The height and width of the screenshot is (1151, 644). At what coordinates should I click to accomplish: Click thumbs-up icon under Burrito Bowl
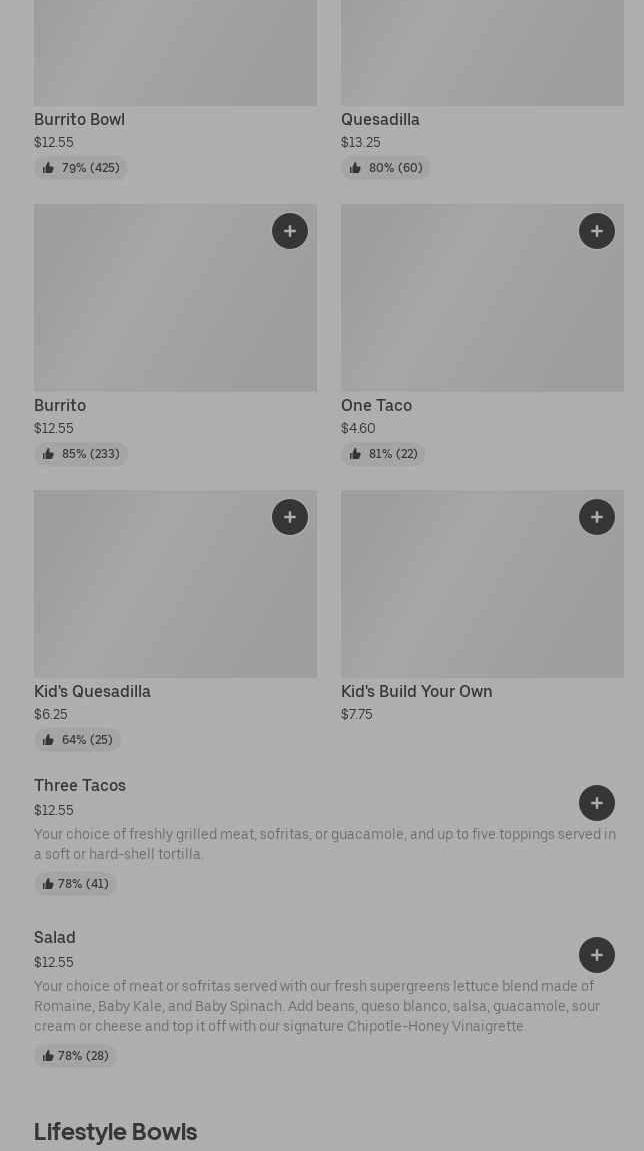click(48, 168)
